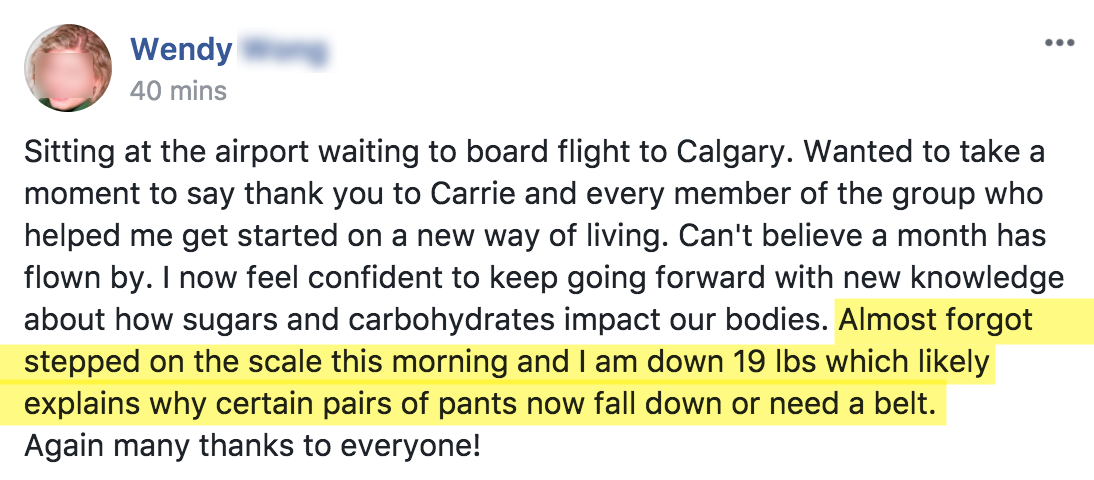Open the post via "40 mins" timestamp
The width and height of the screenshot is (1094, 480).
(x=178, y=91)
